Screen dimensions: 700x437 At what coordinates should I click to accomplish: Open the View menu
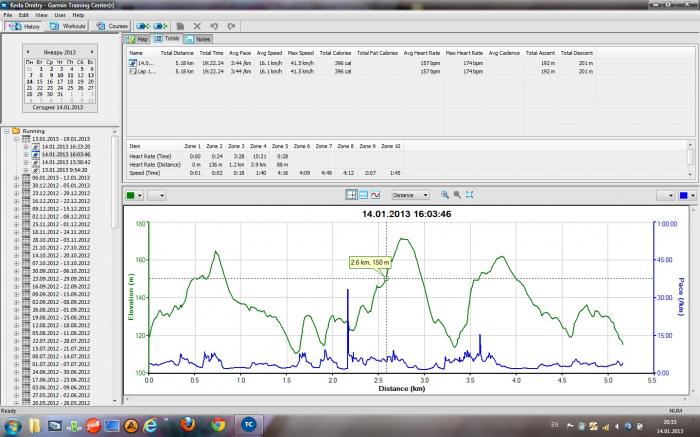point(41,15)
